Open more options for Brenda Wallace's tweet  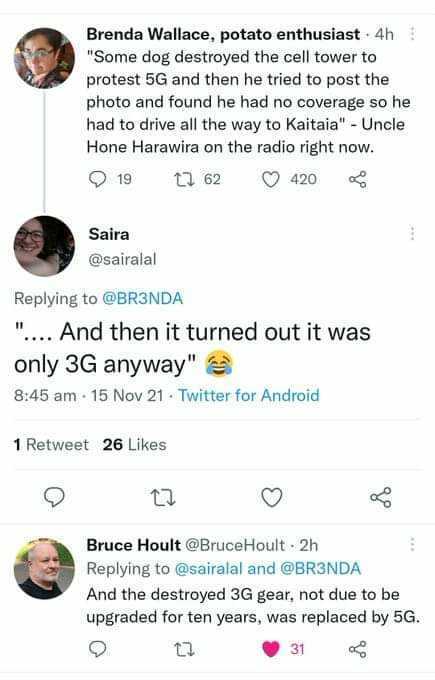[412, 34]
